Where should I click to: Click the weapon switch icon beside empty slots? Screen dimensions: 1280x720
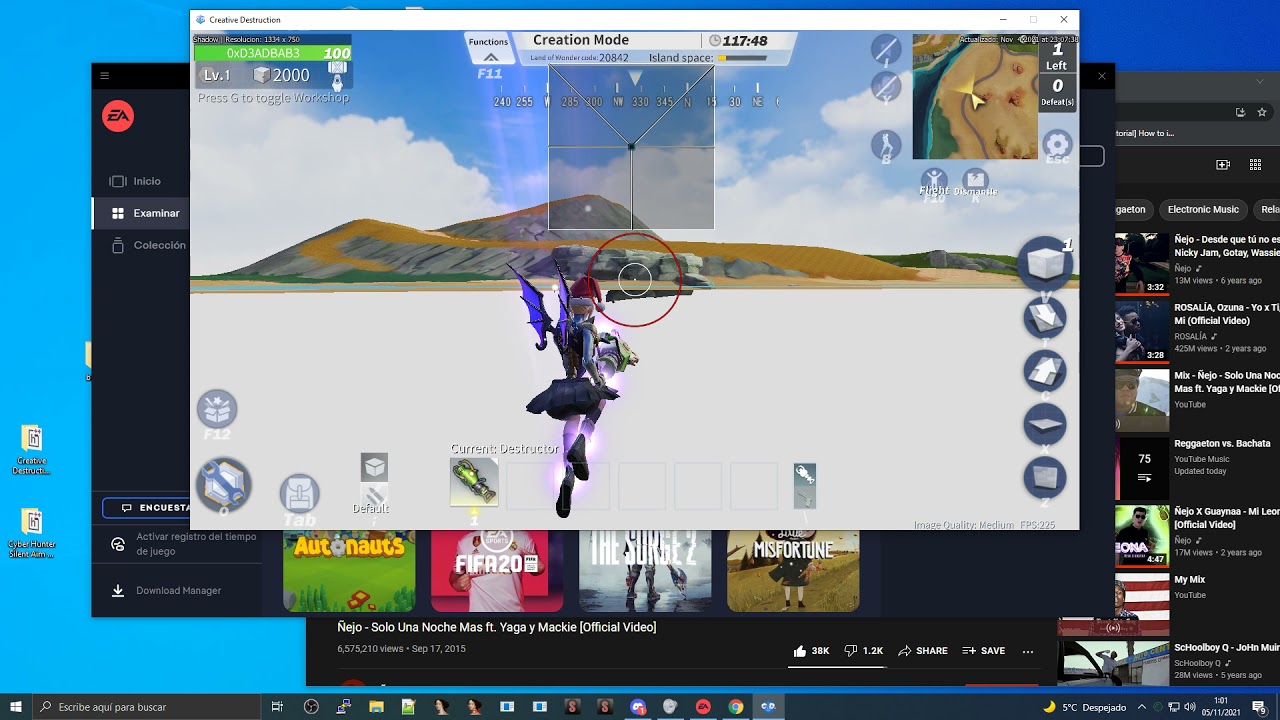point(805,485)
